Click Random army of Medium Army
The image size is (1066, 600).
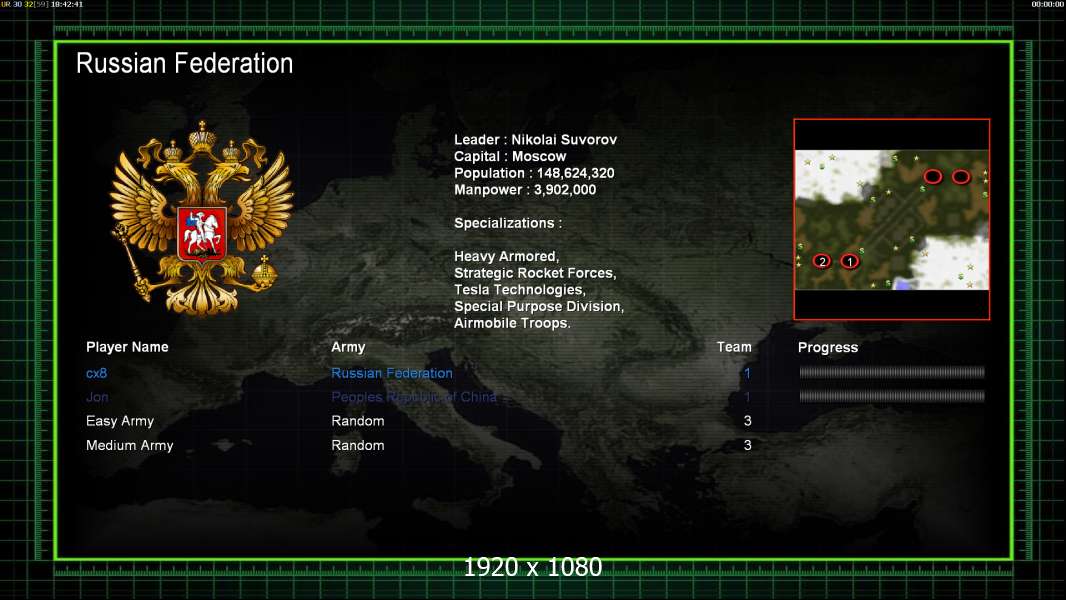(358, 445)
